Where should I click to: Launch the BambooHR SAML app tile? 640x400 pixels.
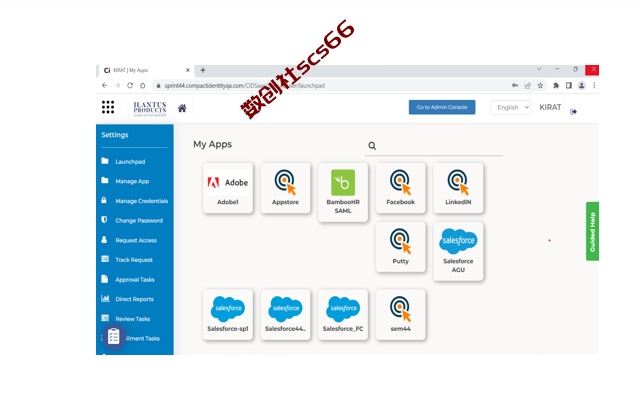[x=343, y=192]
